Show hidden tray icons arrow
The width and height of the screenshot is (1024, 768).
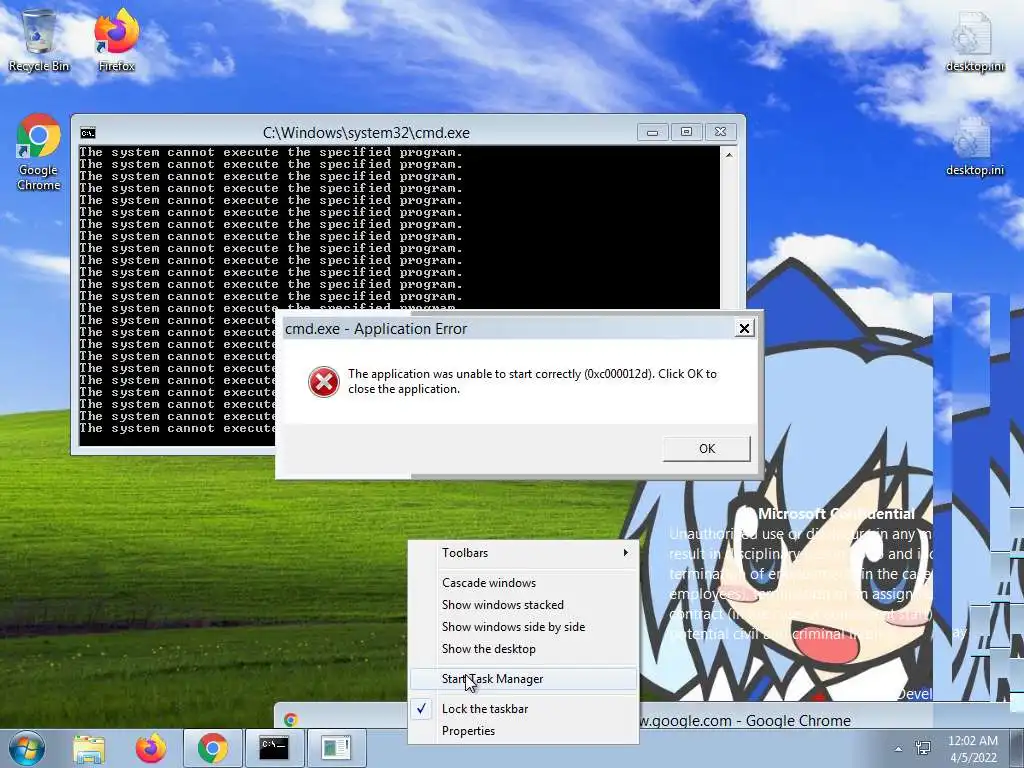899,749
